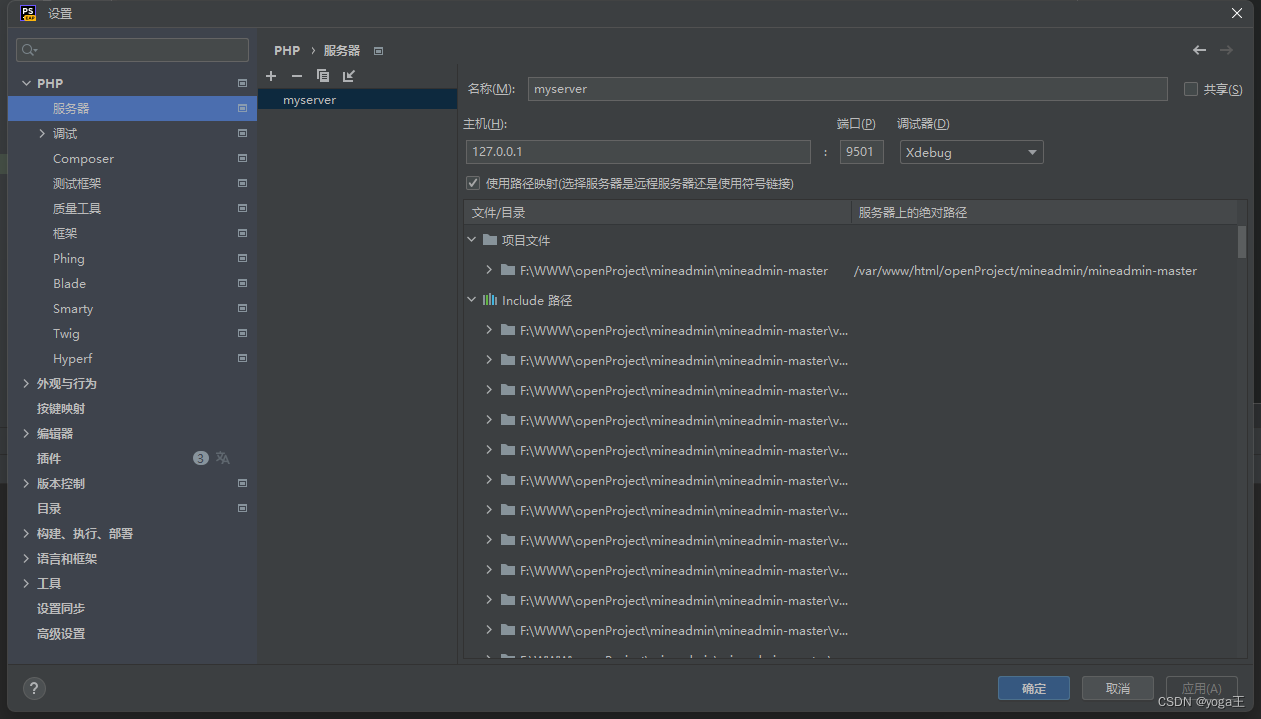Image resolution: width=1261 pixels, height=719 pixels.
Task: Collapse the Include 路径 section
Action: [471, 299]
